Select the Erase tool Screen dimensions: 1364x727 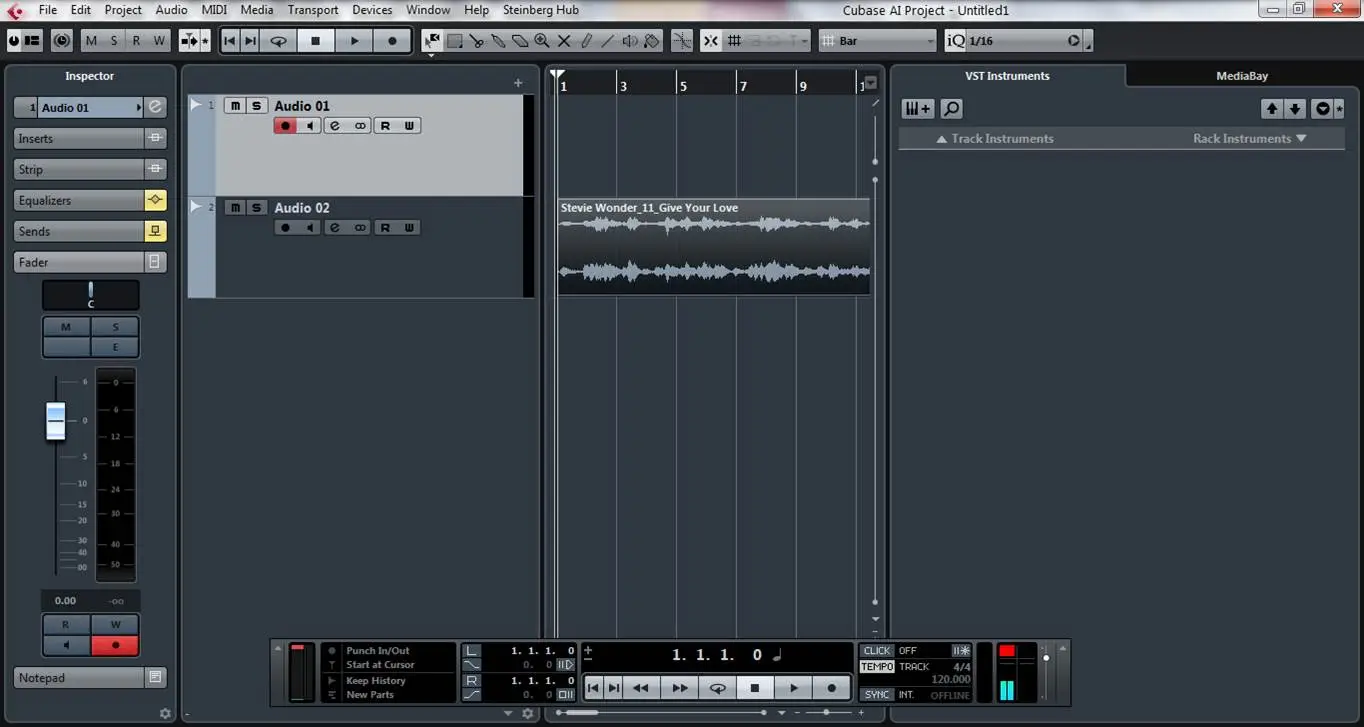click(x=520, y=41)
